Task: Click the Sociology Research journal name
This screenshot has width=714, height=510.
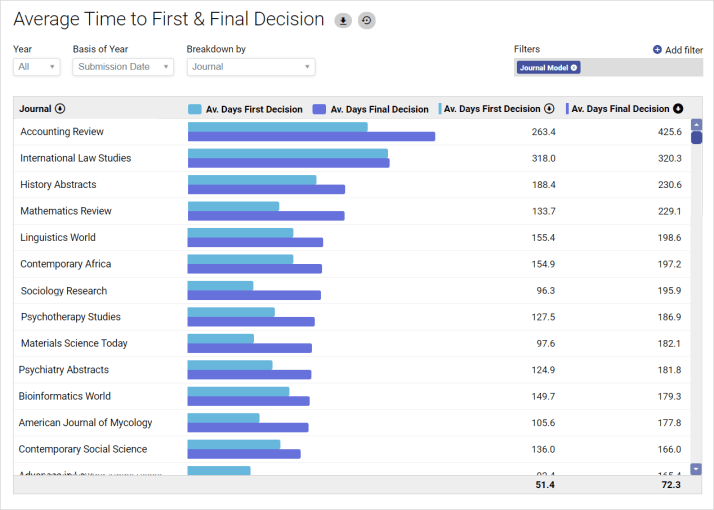Action: pos(64,291)
